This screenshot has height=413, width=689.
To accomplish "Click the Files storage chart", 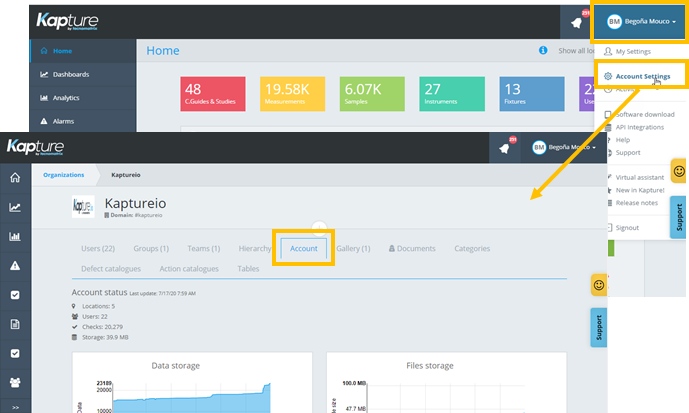I will [446, 382].
